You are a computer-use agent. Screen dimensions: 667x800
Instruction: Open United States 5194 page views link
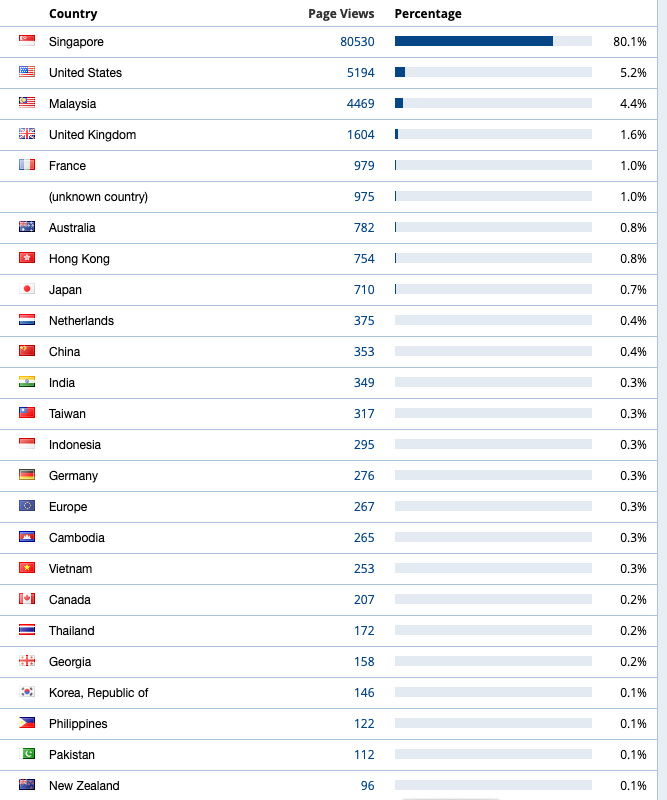click(x=360, y=73)
